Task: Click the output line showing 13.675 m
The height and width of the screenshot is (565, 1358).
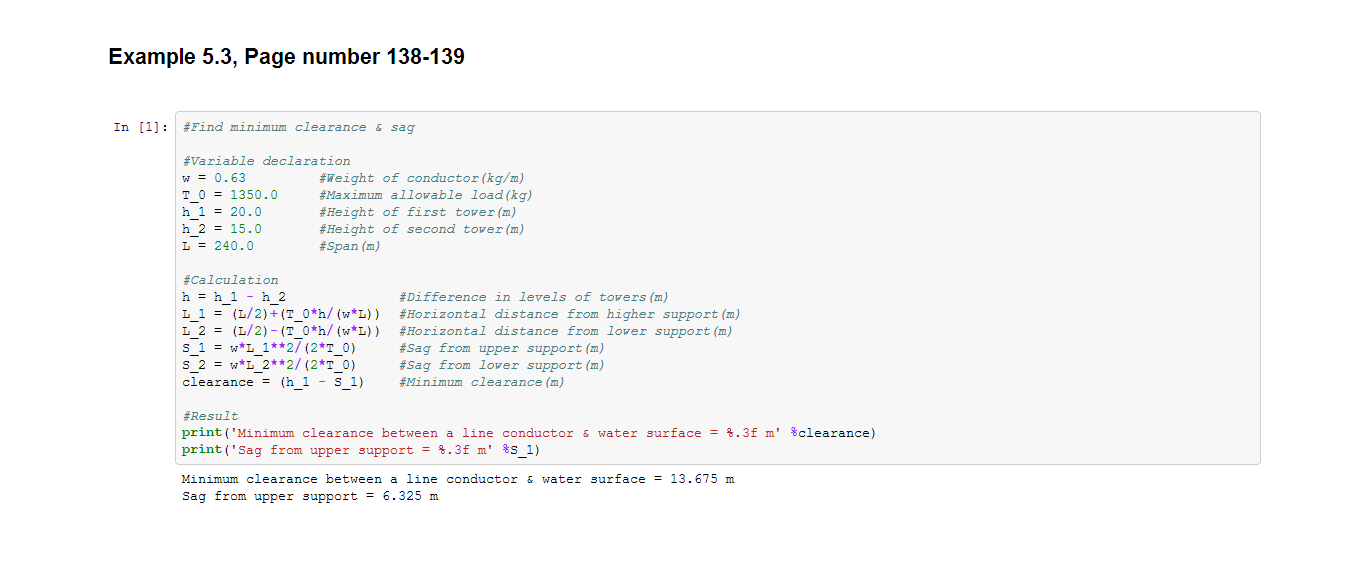Action: 458,479
